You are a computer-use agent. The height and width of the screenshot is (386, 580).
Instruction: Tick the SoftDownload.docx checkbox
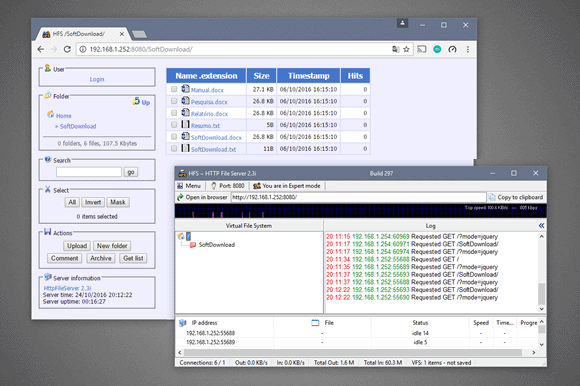(x=174, y=136)
